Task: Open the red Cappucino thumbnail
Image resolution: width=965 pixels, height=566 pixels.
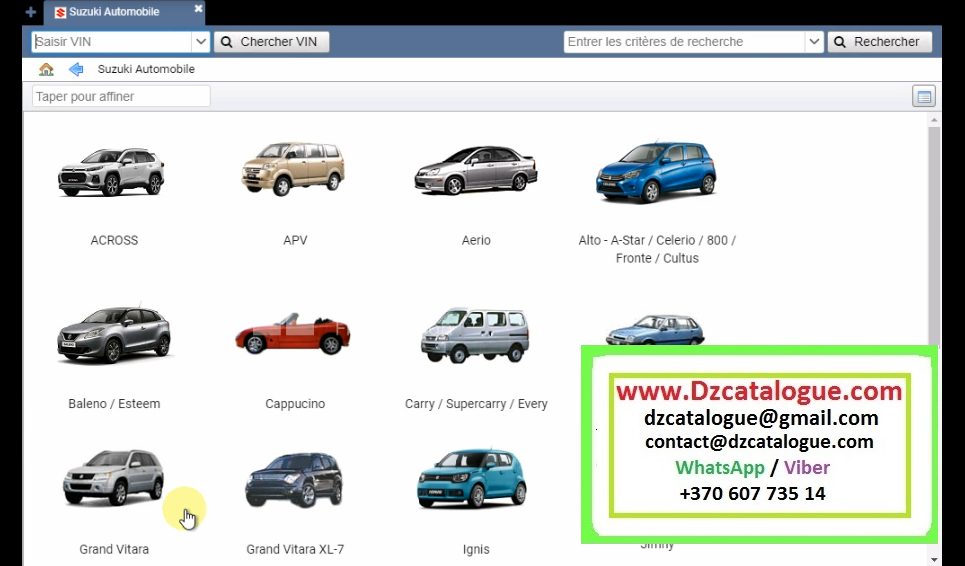Action: point(293,333)
